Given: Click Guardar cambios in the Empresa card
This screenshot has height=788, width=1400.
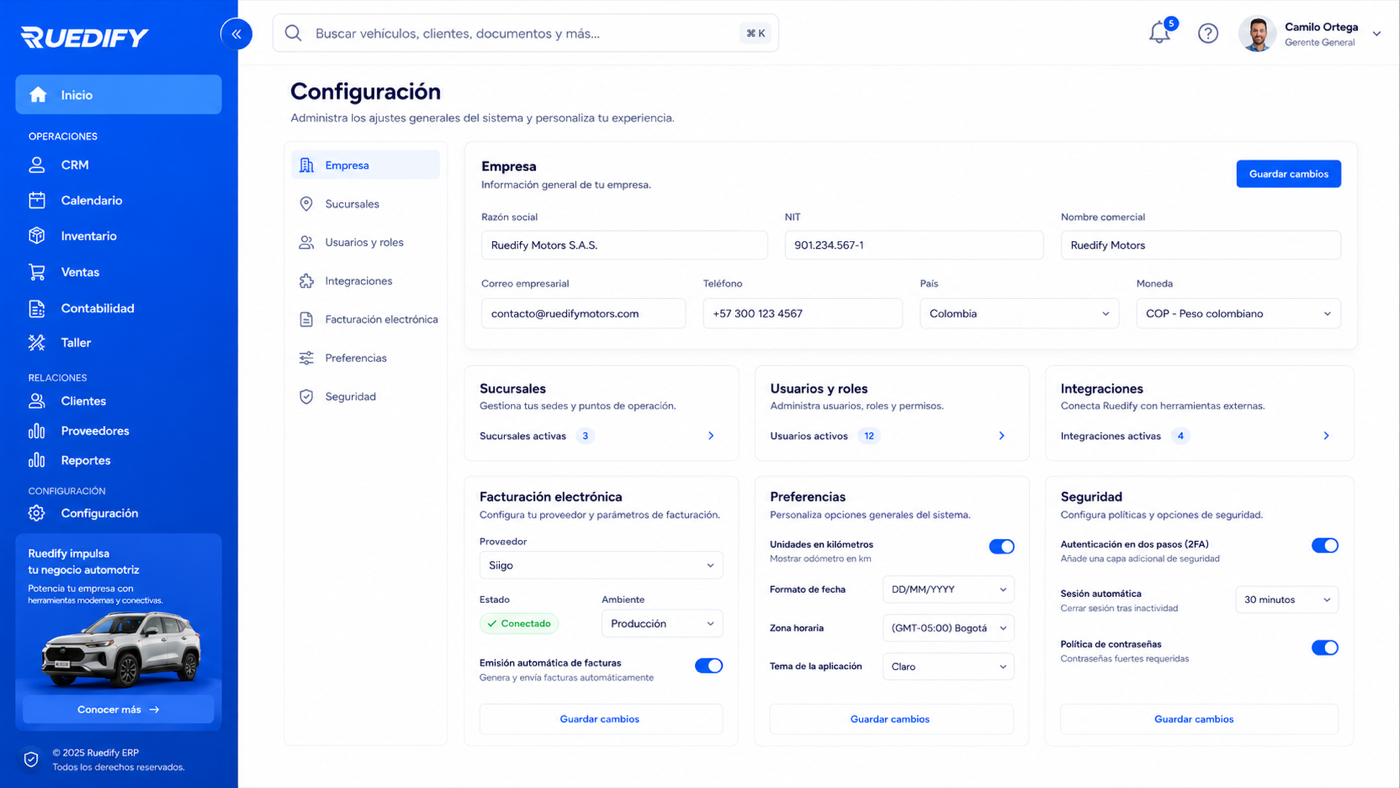Looking at the screenshot, I should (1289, 174).
